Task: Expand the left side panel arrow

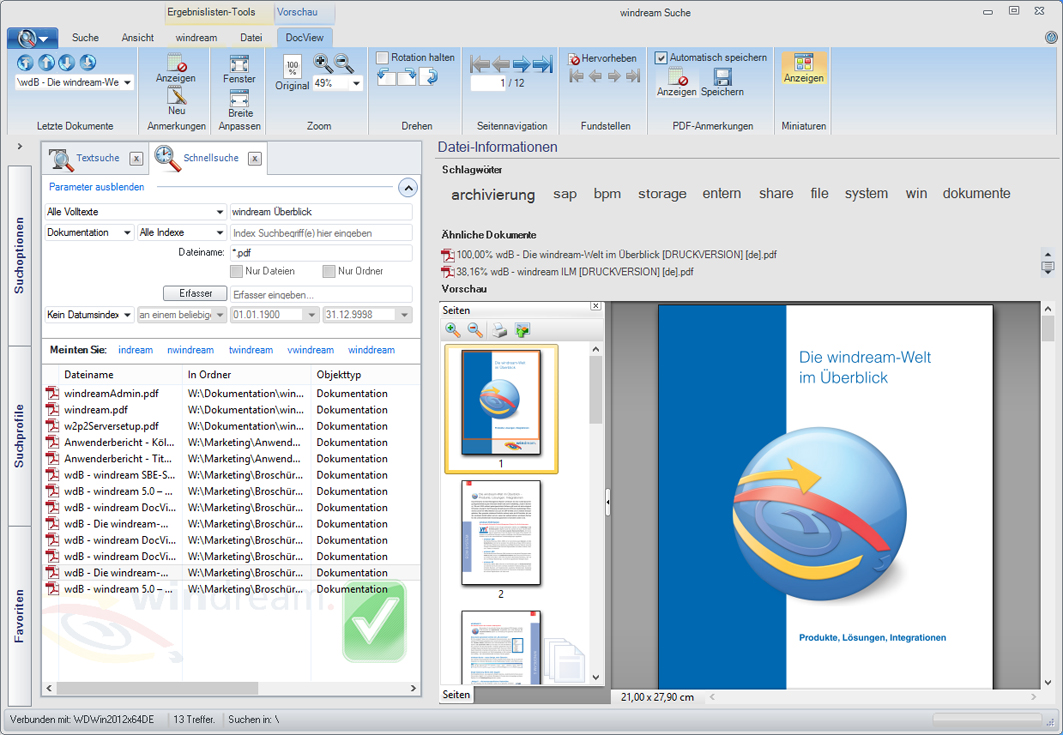Action: pyautogui.click(x=20, y=146)
